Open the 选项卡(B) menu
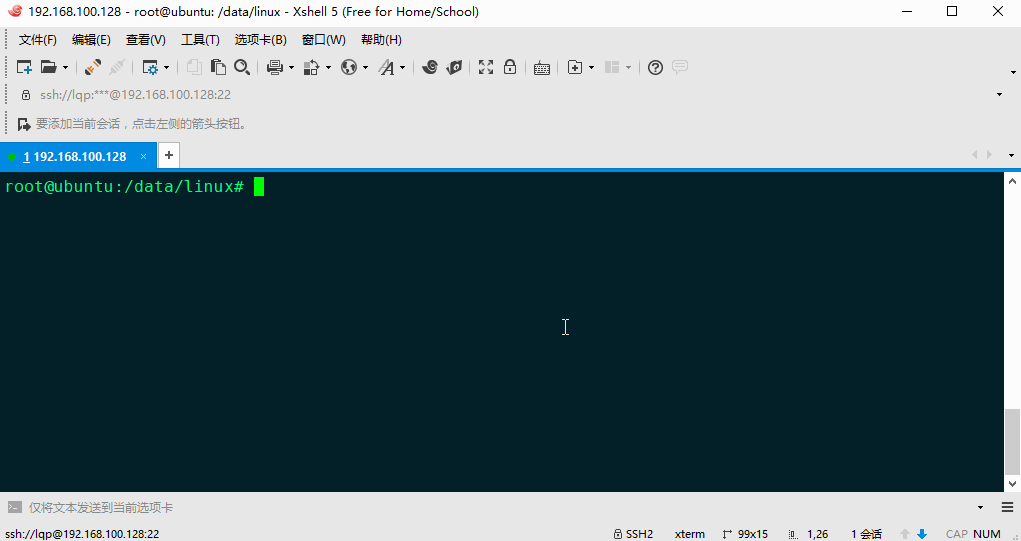Viewport: 1021px width, 541px height. (260, 40)
